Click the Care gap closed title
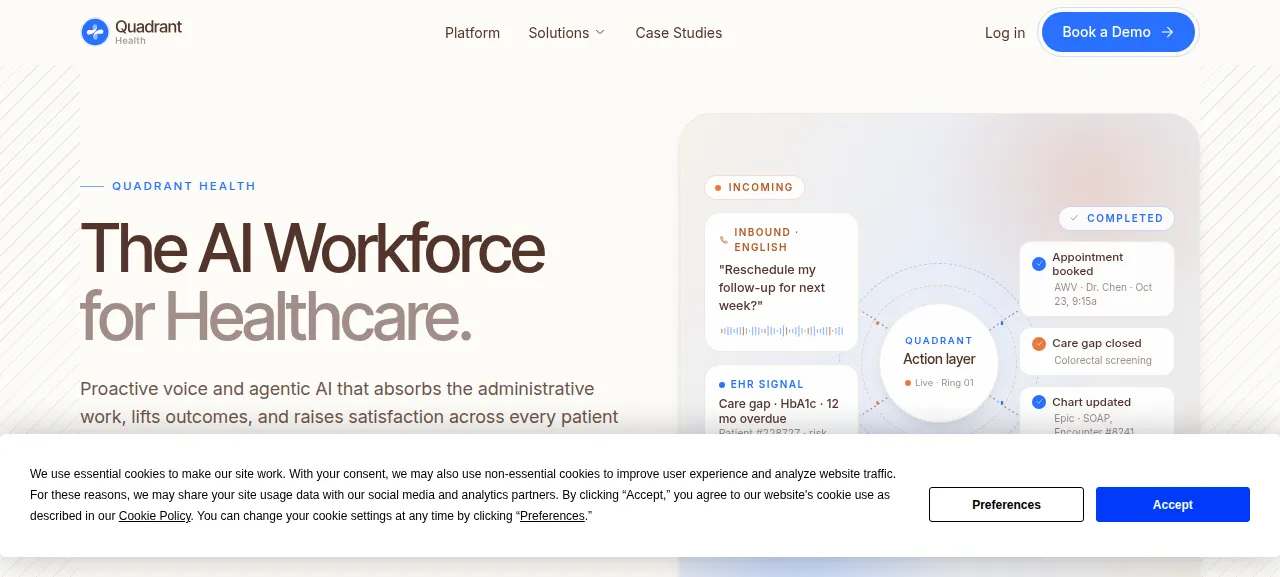This screenshot has height=577, width=1280. point(1096,343)
